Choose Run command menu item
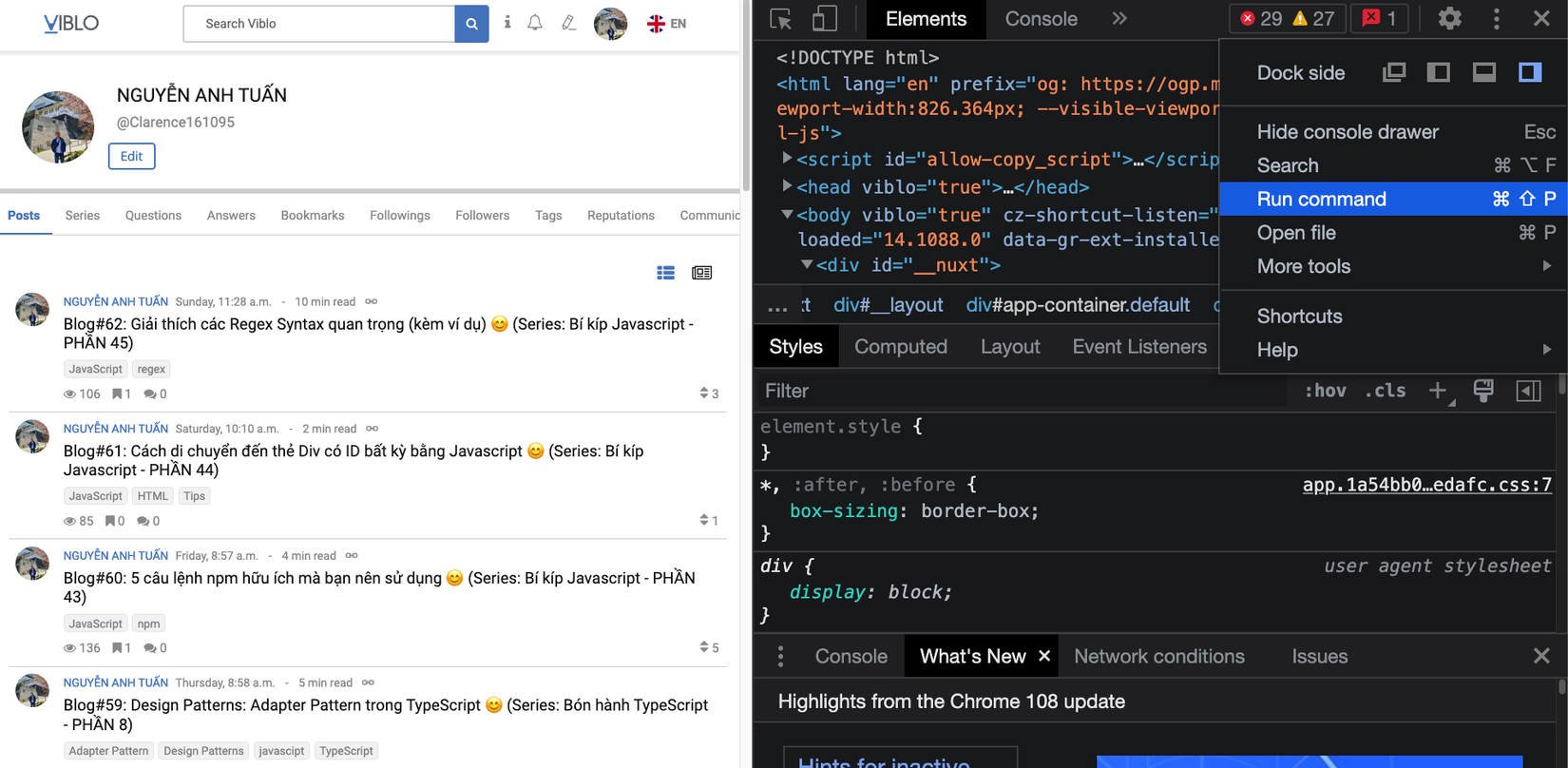The height and width of the screenshot is (768, 1568). [1393, 199]
